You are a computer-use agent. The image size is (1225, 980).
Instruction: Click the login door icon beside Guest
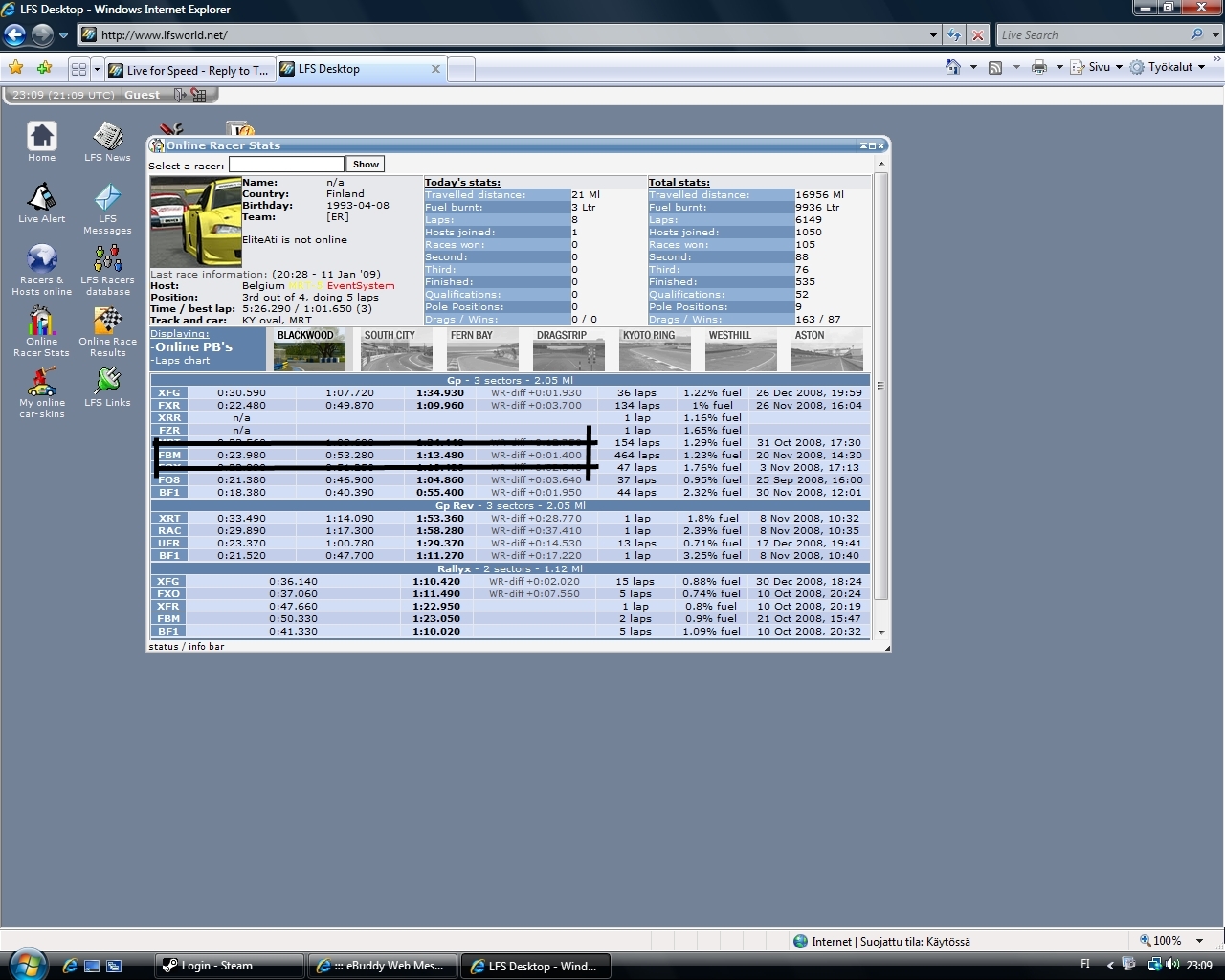180,95
